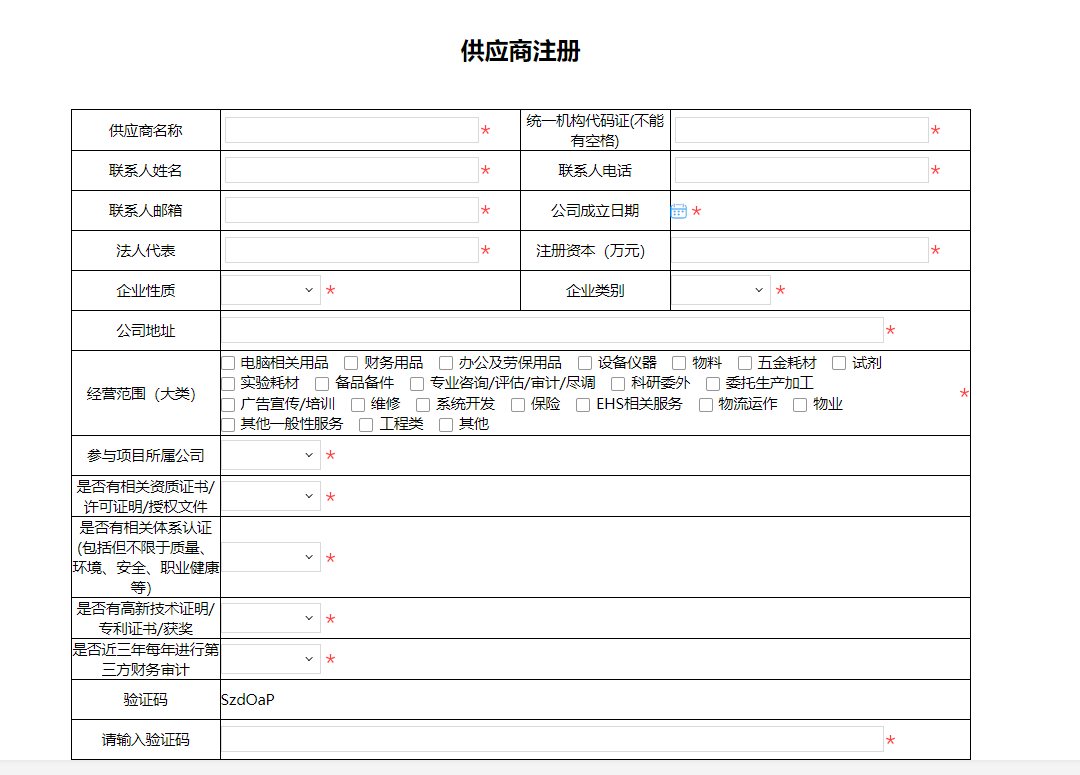The width and height of the screenshot is (1080, 775).
Task: Open the 第三方财务审计 dropdown
Action: point(271,659)
